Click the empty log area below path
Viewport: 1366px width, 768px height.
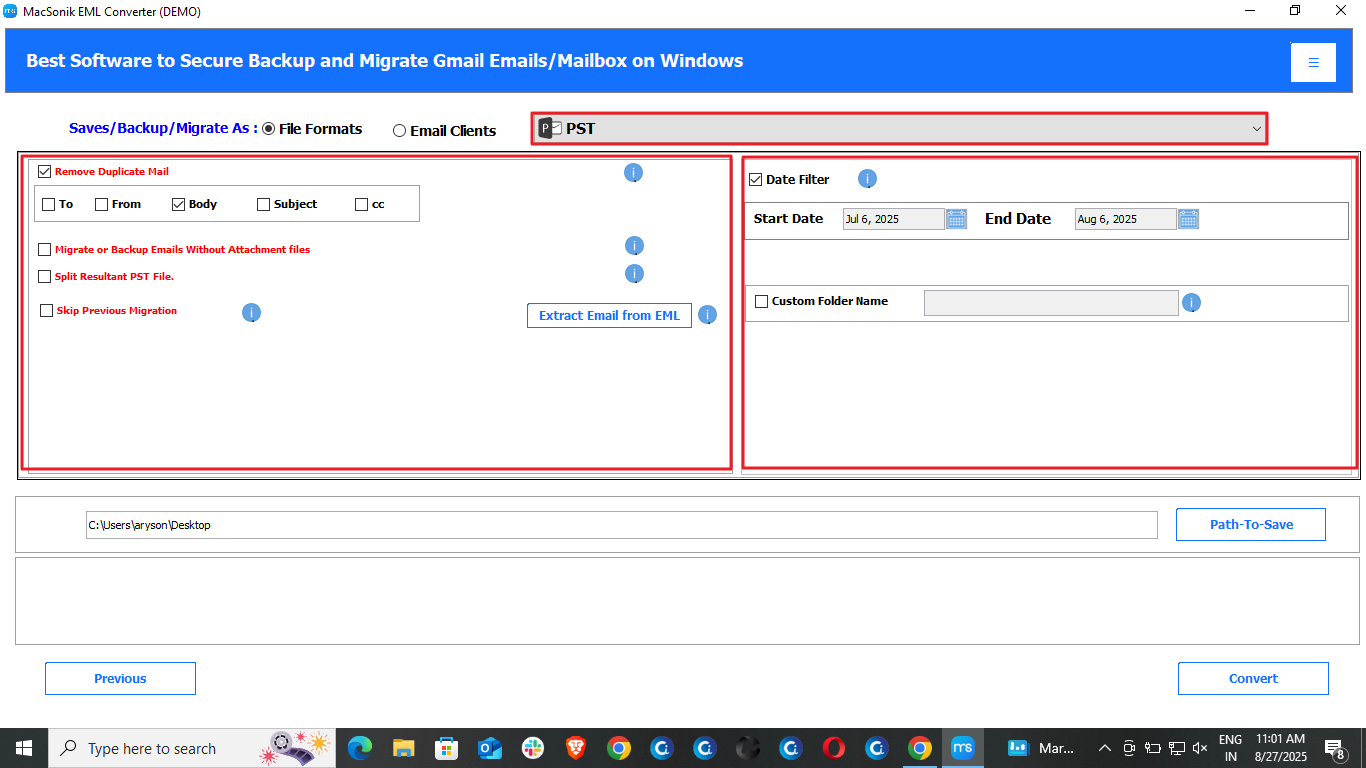pyautogui.click(x=687, y=601)
